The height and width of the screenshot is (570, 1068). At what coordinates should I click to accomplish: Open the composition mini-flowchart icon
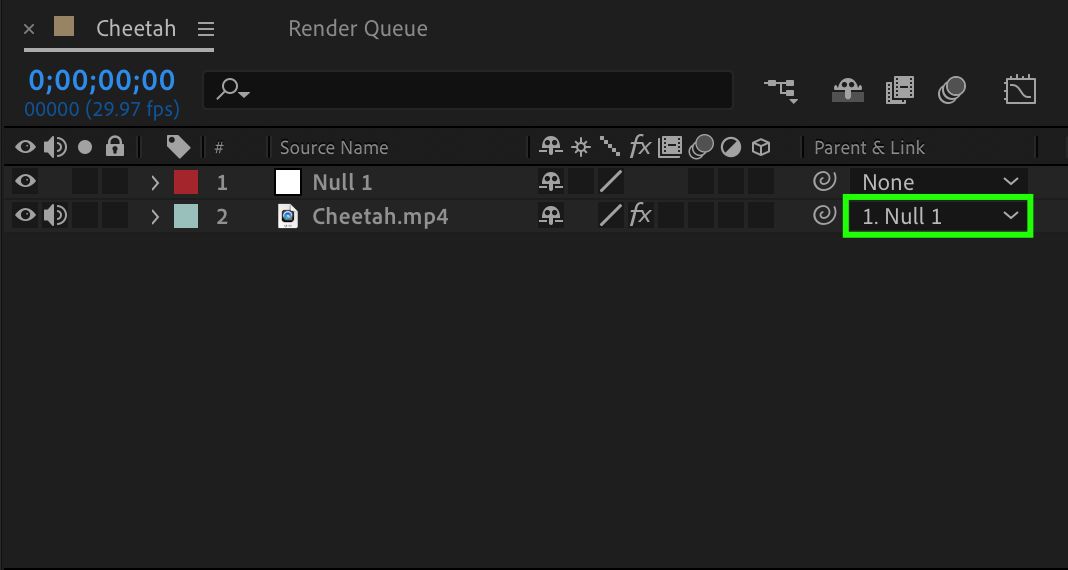click(x=781, y=90)
